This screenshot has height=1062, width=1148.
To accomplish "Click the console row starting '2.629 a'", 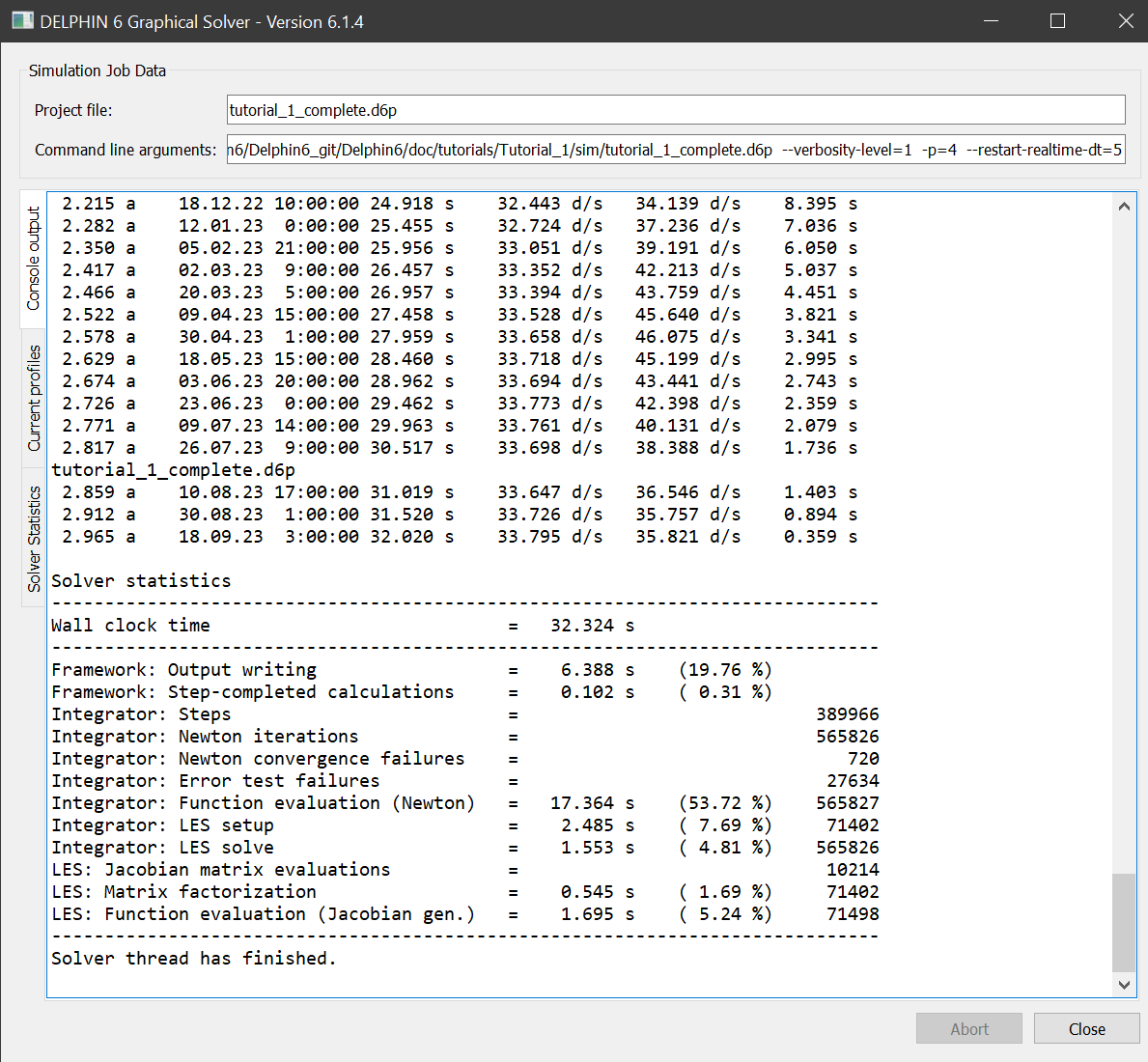I will point(459,358).
